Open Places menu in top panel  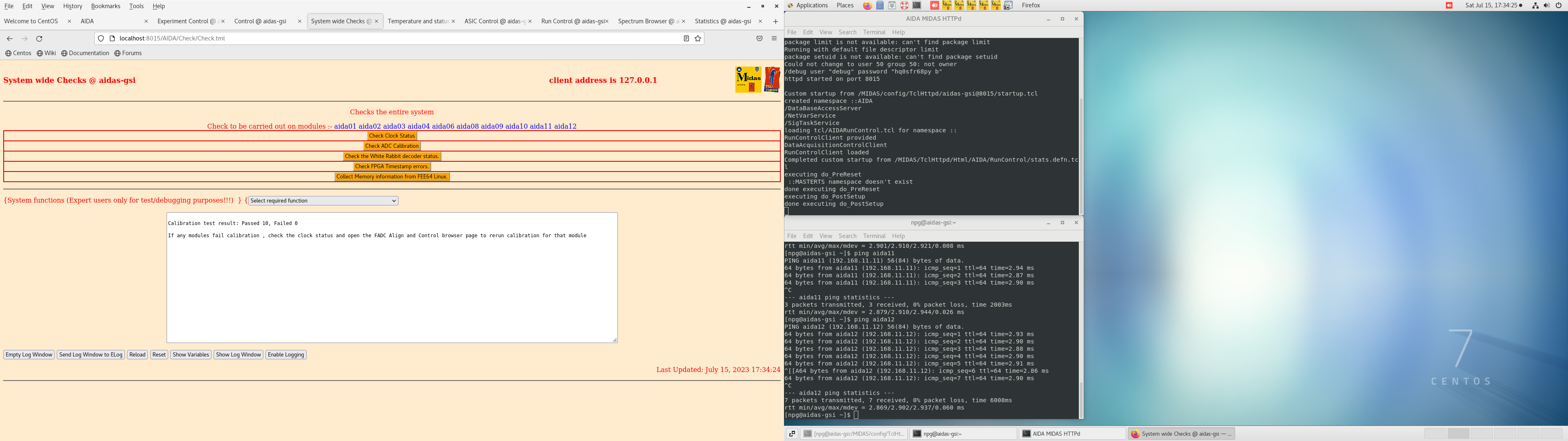pos(845,5)
